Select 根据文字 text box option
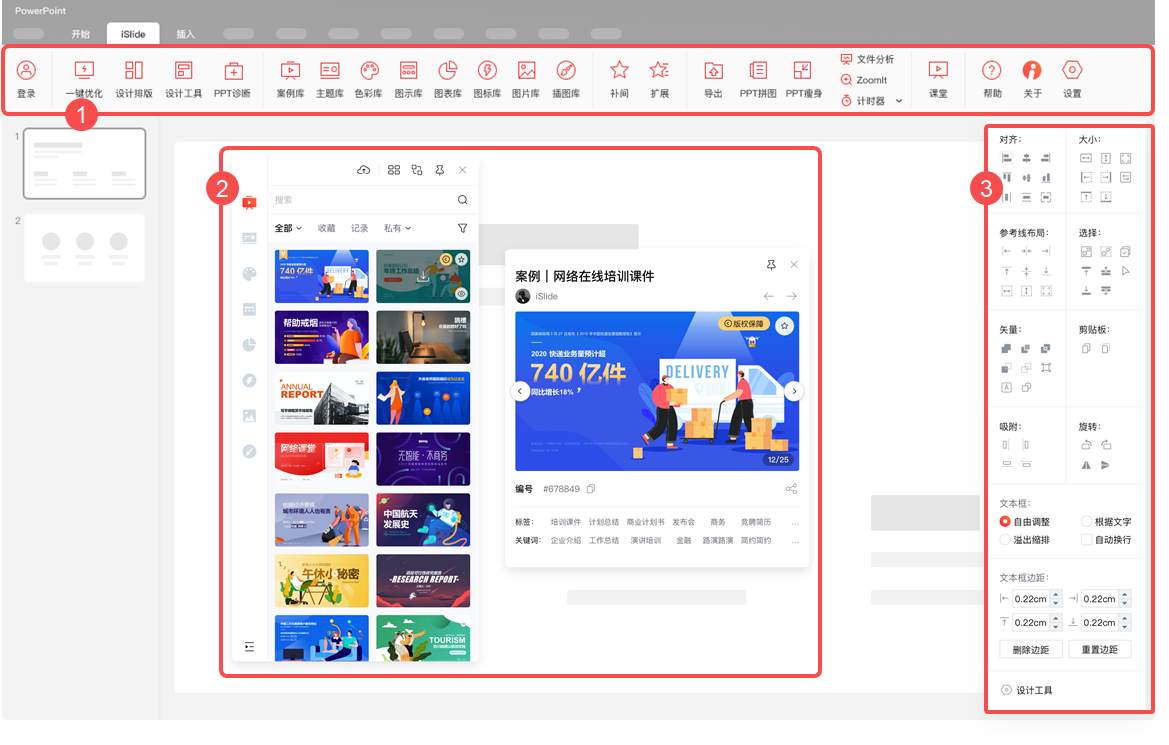The height and width of the screenshot is (745, 1169). coord(1106,521)
